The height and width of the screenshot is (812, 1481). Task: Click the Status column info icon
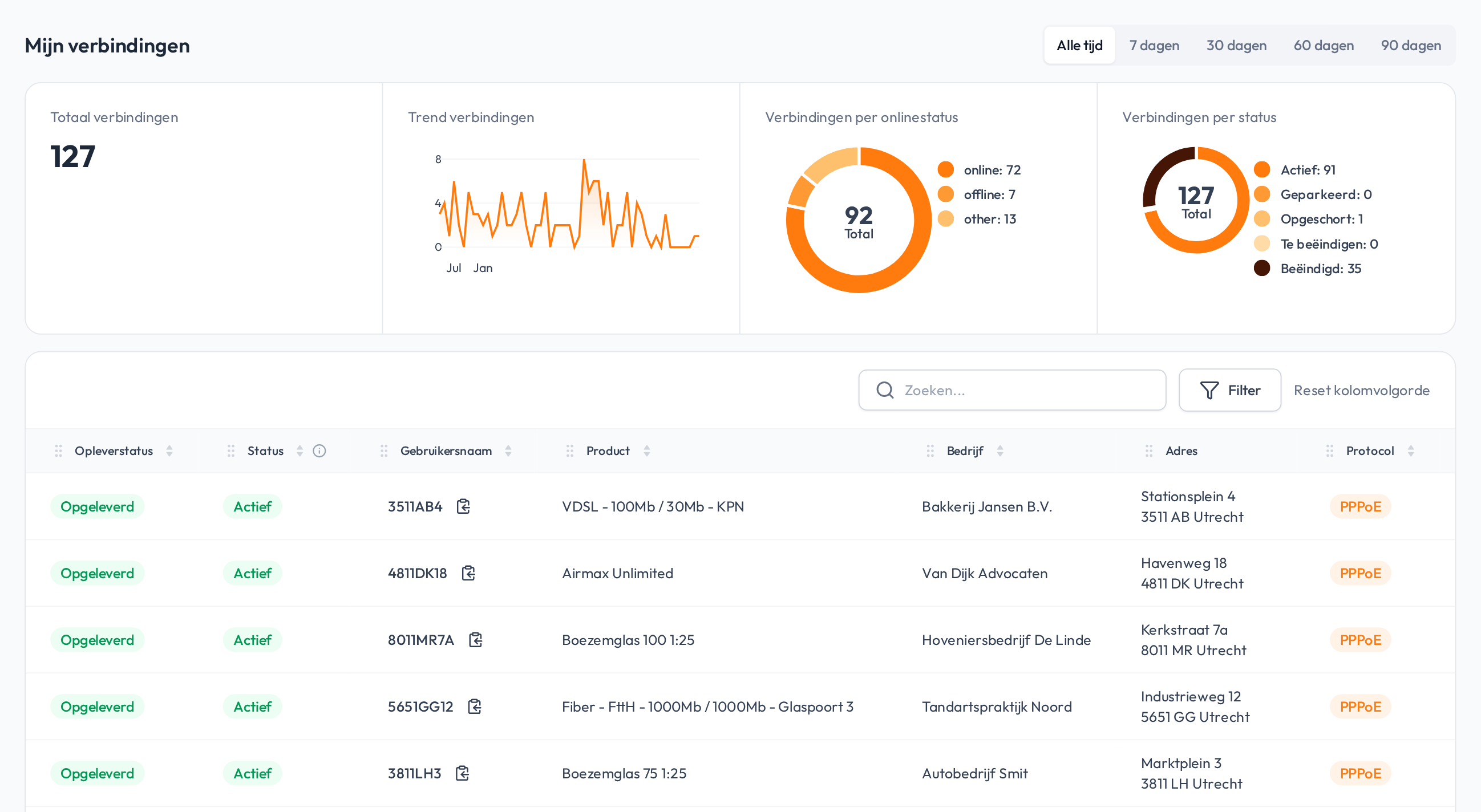[x=319, y=451]
